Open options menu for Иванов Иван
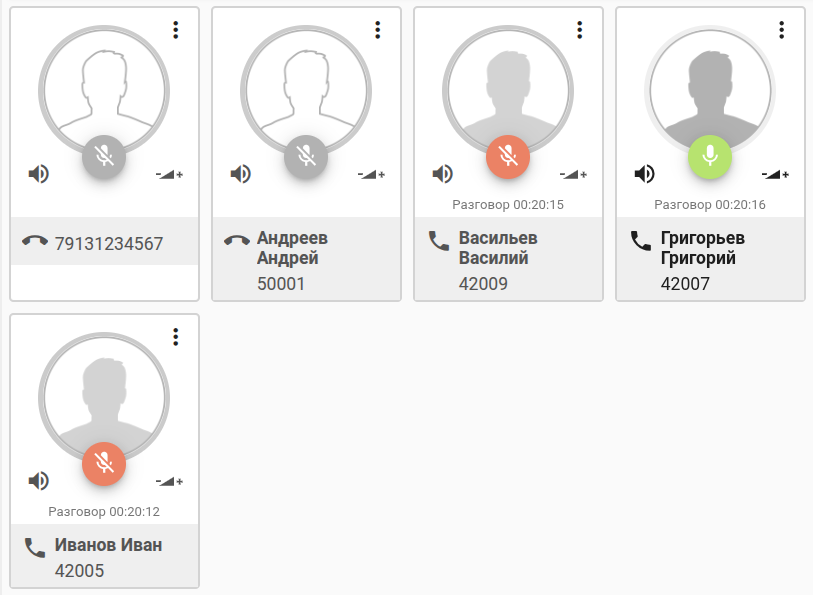 pos(176,337)
